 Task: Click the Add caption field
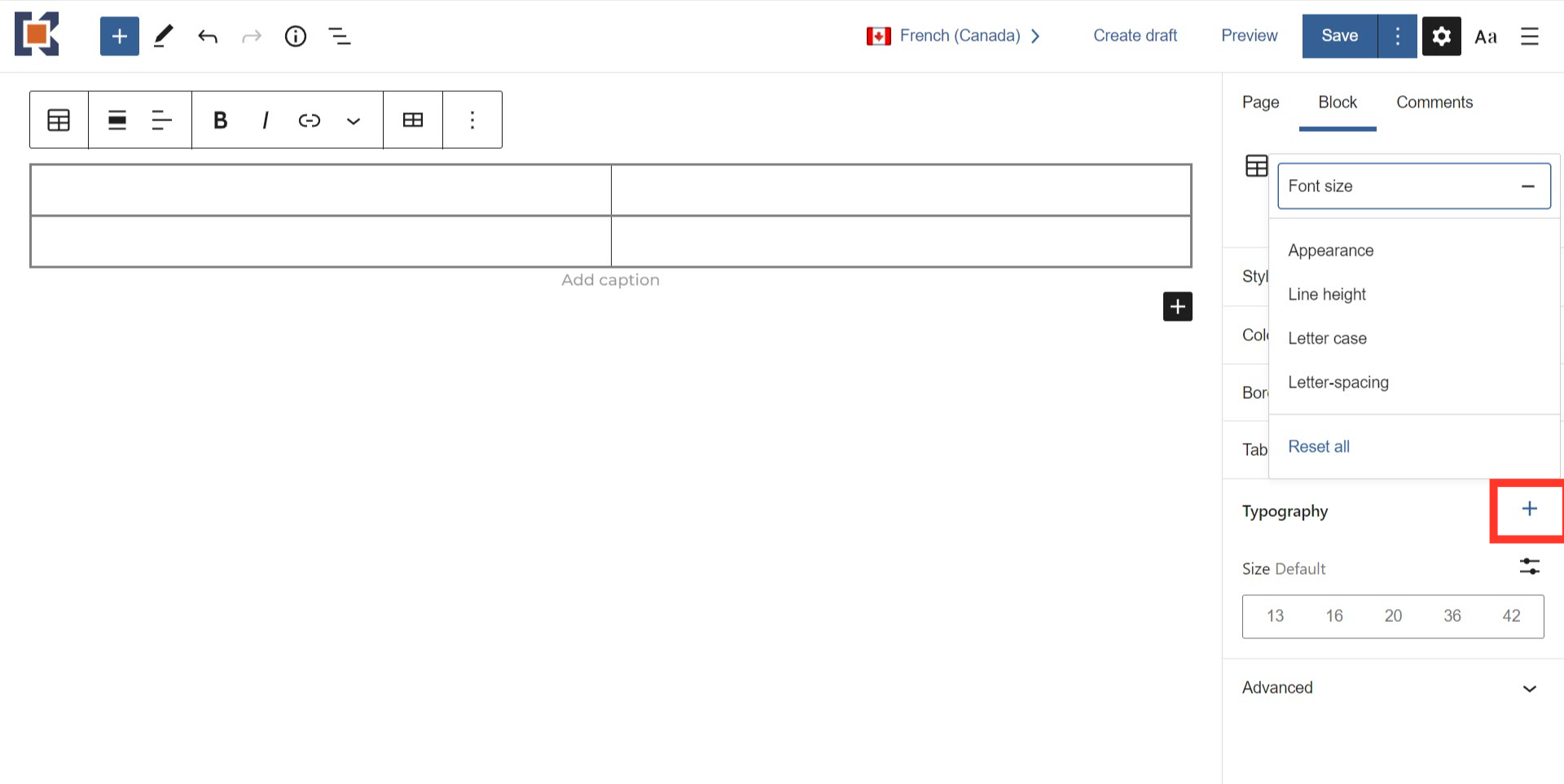(x=610, y=280)
